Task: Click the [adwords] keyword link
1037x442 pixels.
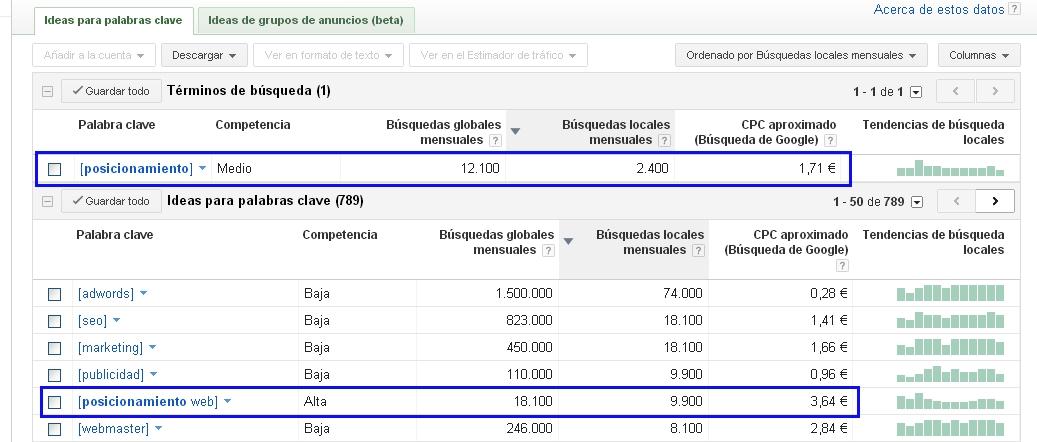Action: tap(106, 294)
